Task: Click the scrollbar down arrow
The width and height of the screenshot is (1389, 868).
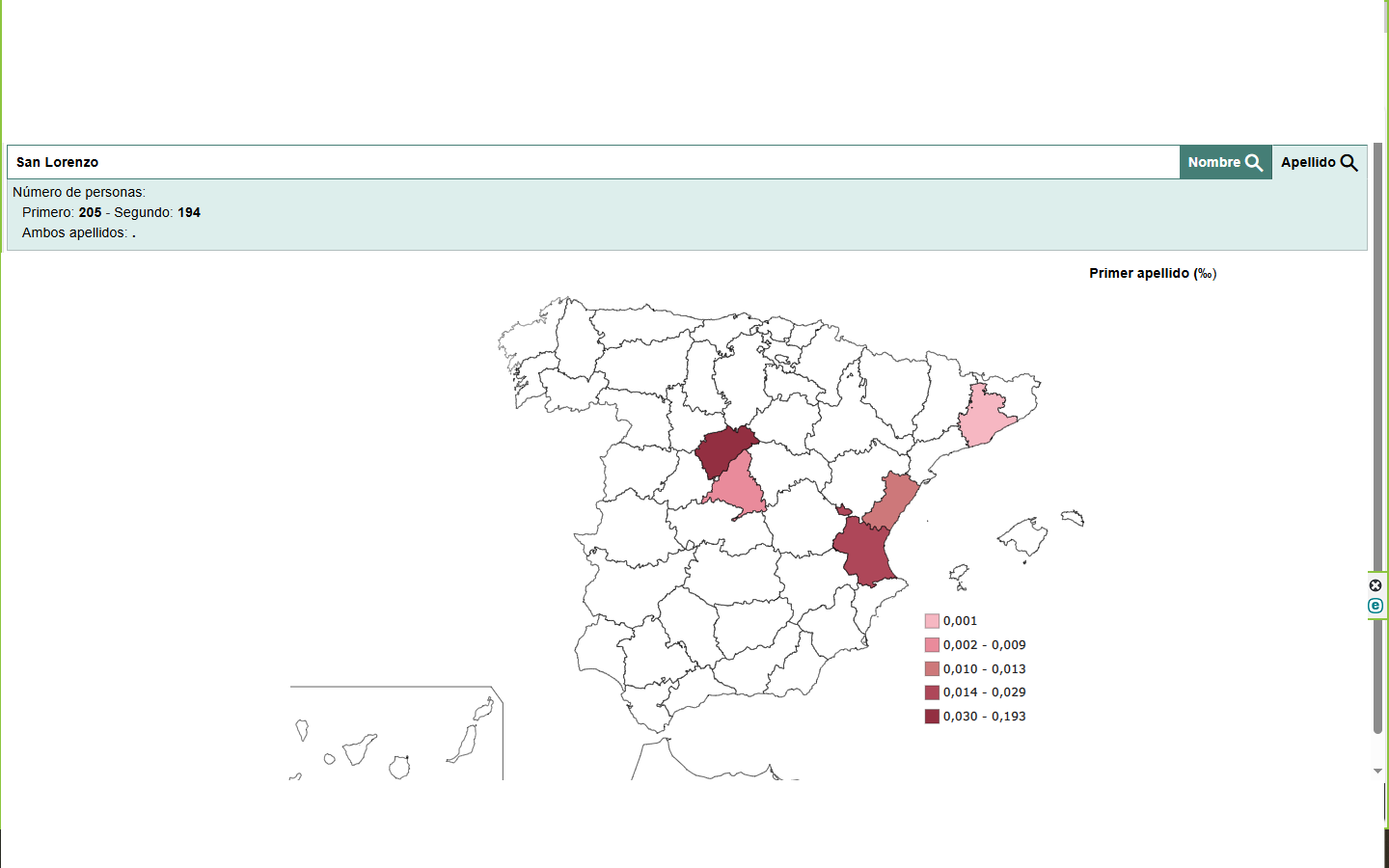Action: 1377,771
